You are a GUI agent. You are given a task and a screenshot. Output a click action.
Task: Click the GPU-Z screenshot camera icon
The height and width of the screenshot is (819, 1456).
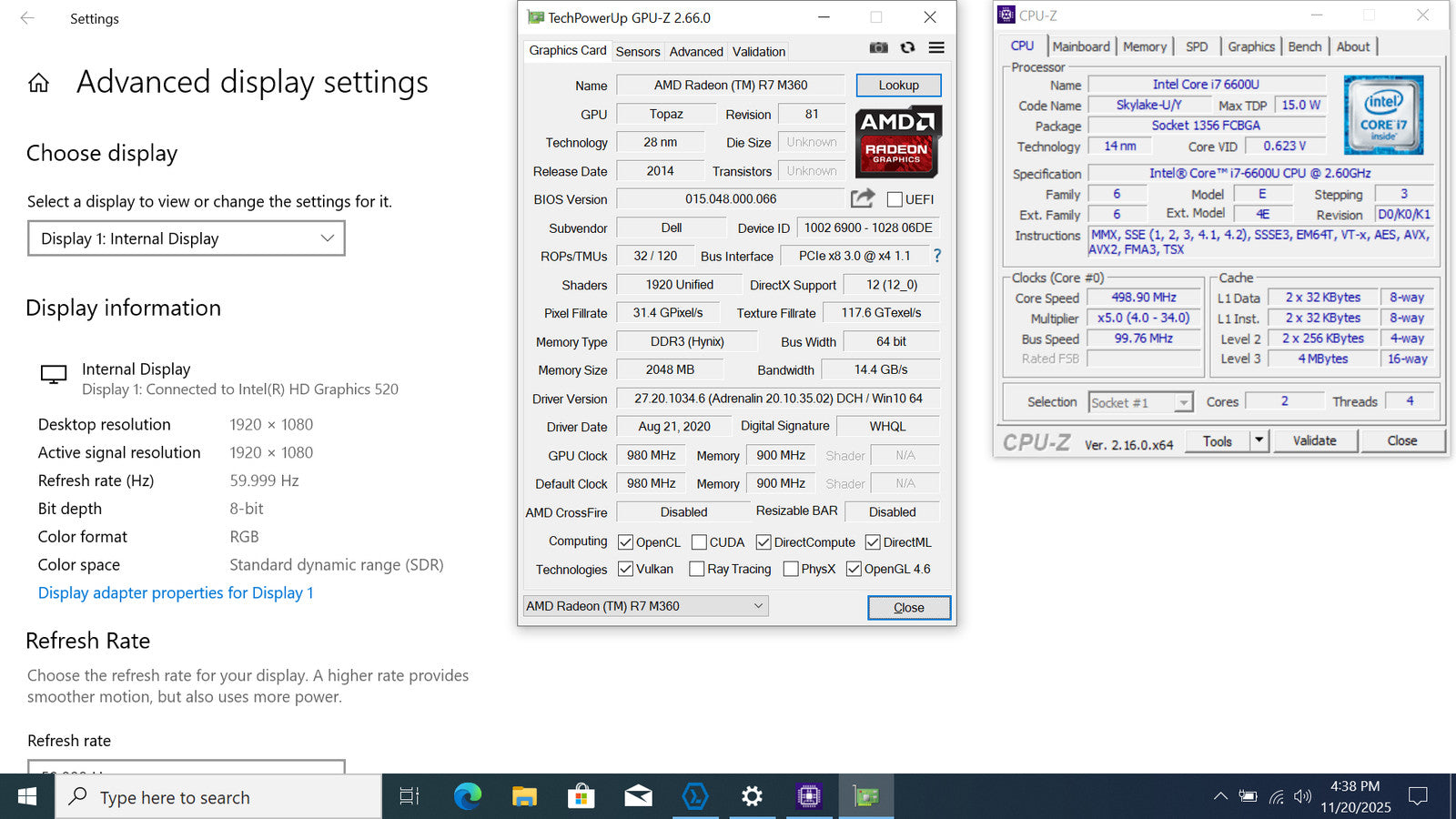coord(878,48)
